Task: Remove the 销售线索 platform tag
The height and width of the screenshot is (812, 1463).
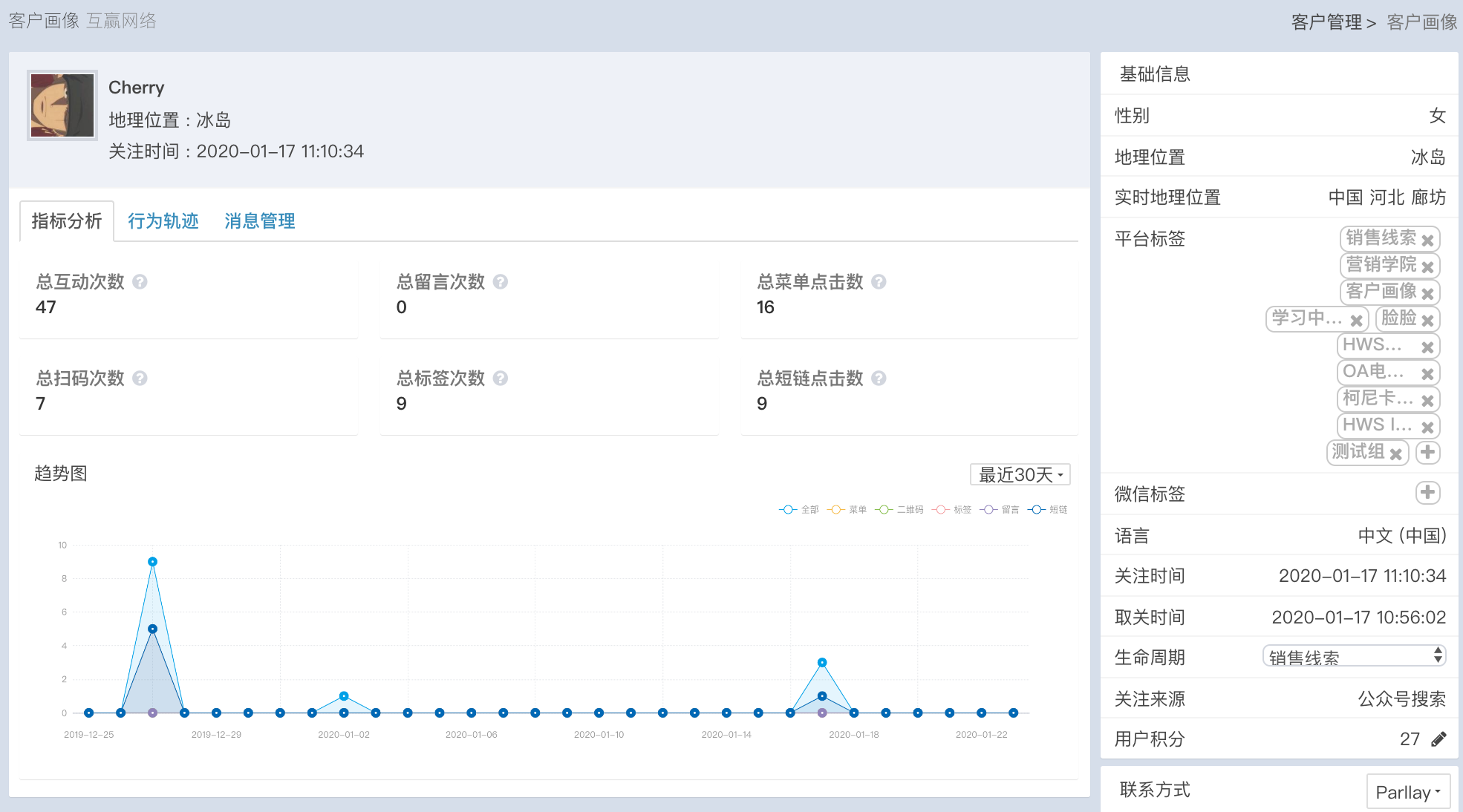Action: tap(1427, 240)
